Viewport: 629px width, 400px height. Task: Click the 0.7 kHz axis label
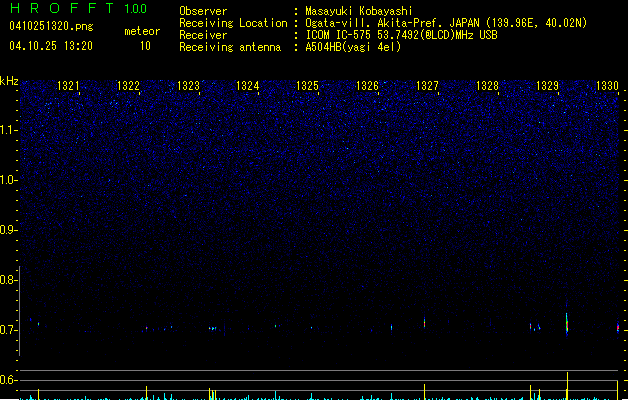[x=9, y=330]
